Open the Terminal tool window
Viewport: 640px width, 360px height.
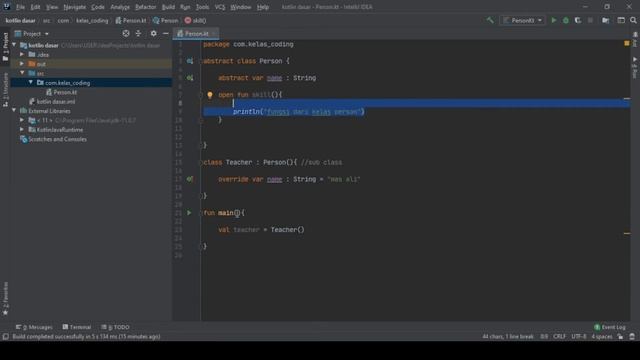coord(77,327)
